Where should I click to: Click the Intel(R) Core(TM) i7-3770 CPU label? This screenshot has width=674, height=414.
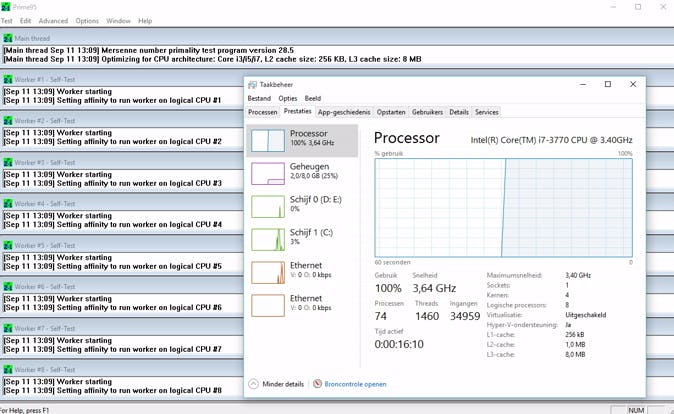tap(551, 140)
